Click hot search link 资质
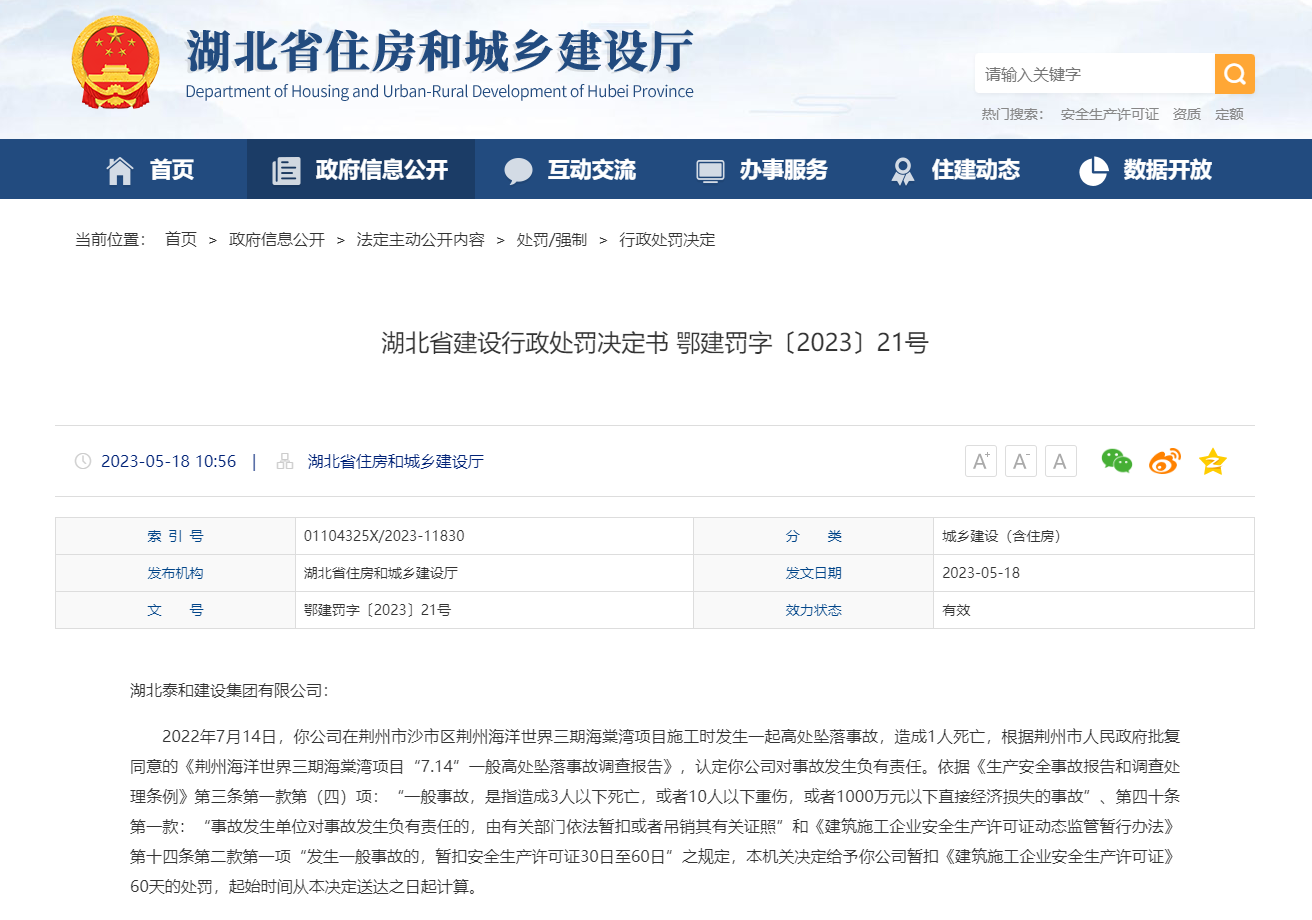Image resolution: width=1312 pixels, height=920 pixels. point(1187,114)
